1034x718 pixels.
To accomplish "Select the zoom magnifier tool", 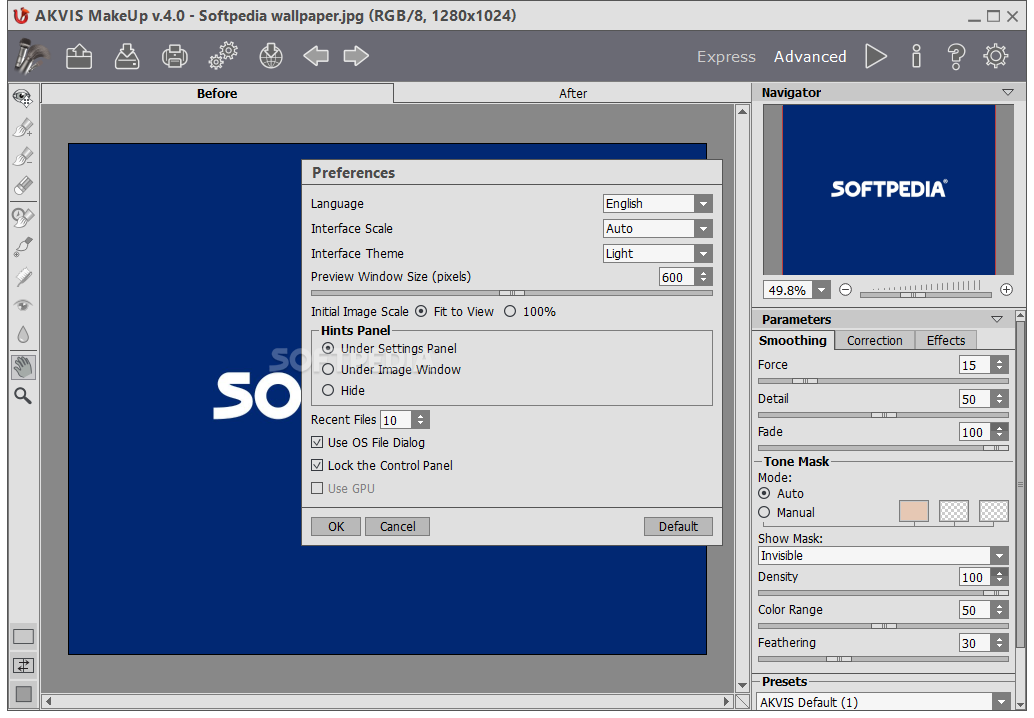I will pyautogui.click(x=23, y=396).
